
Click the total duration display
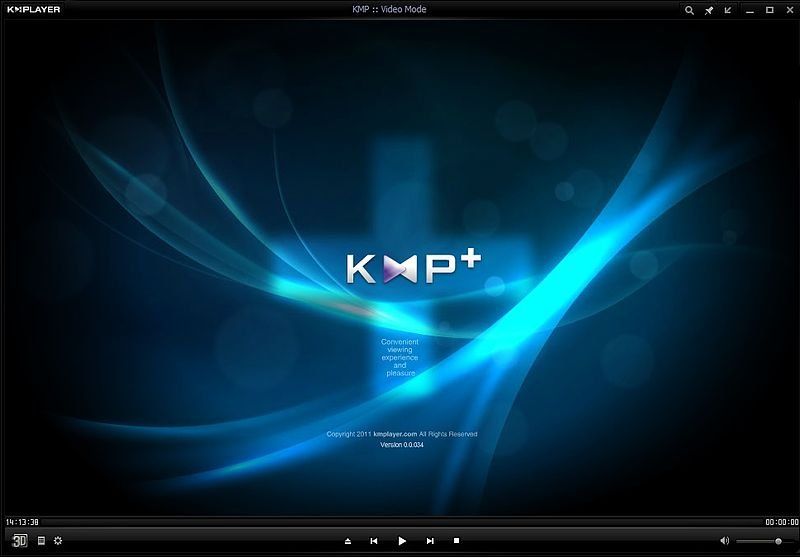[780, 522]
